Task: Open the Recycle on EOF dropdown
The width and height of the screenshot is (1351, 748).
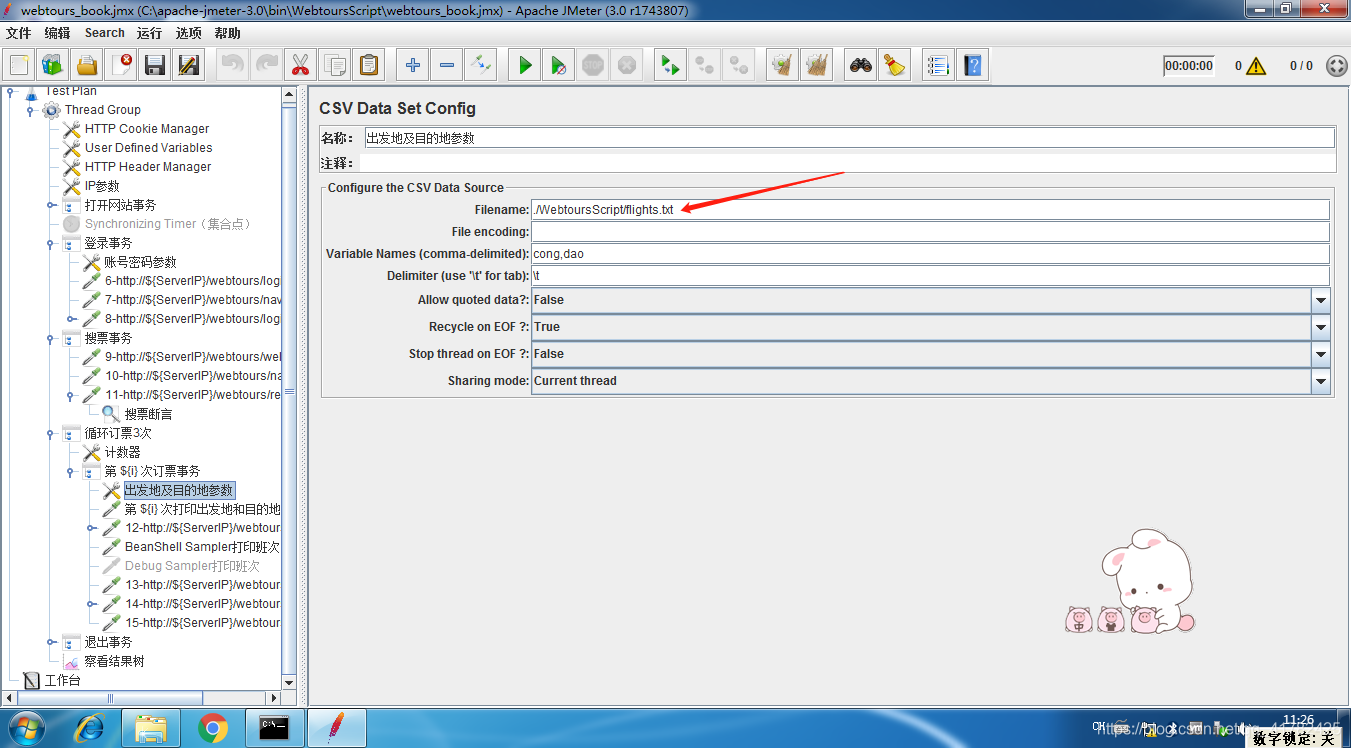Action: click(x=1321, y=327)
